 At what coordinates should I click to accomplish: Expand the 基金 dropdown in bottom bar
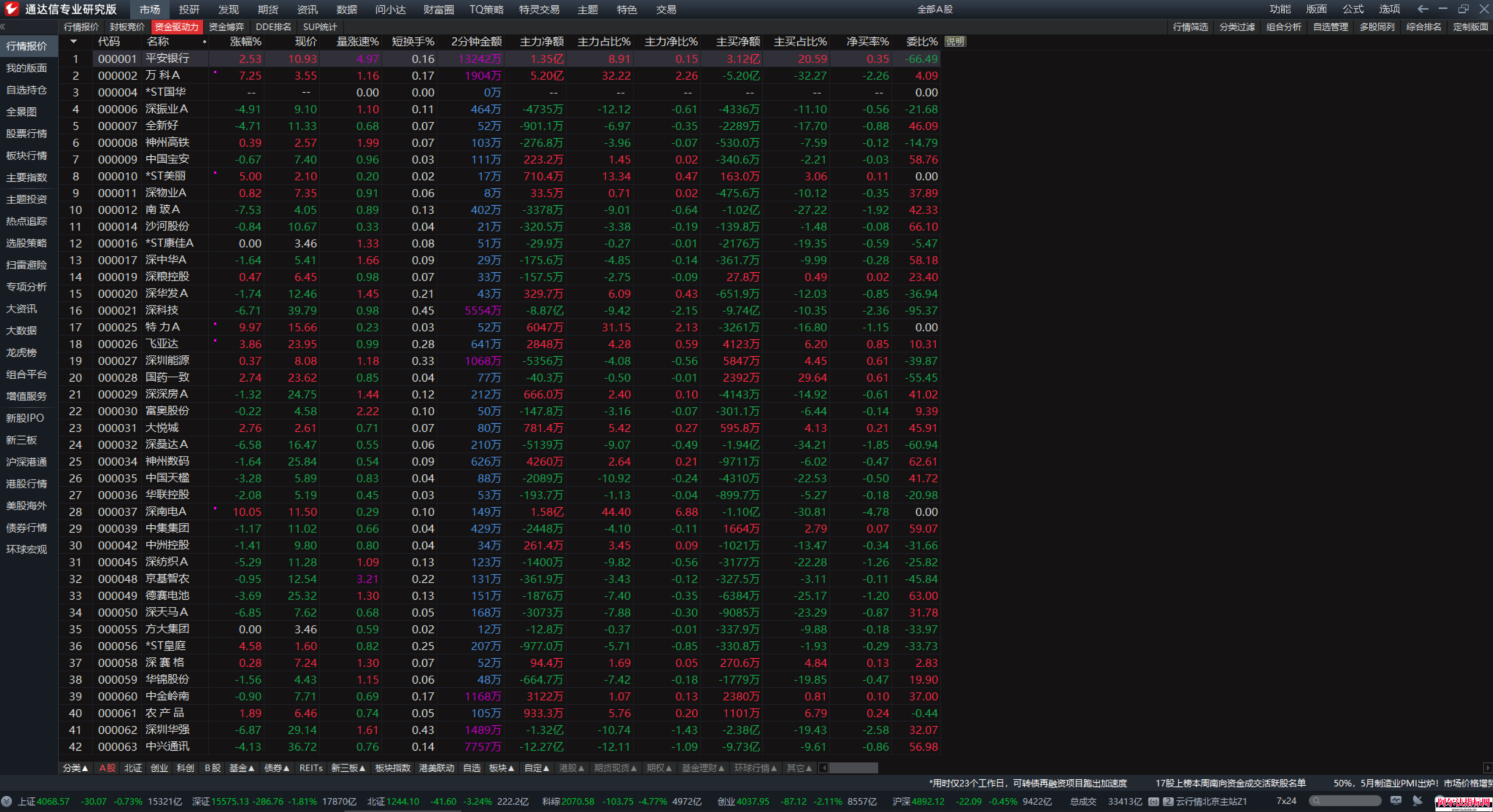tap(242, 768)
